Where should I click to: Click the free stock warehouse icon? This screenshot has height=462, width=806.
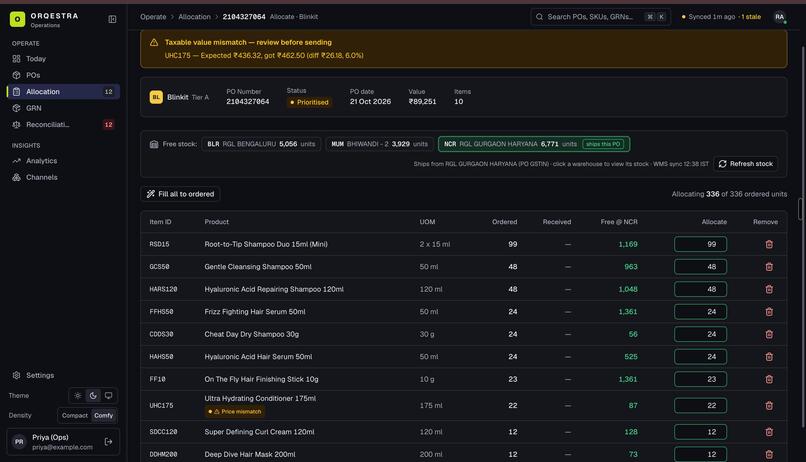[x=154, y=144]
